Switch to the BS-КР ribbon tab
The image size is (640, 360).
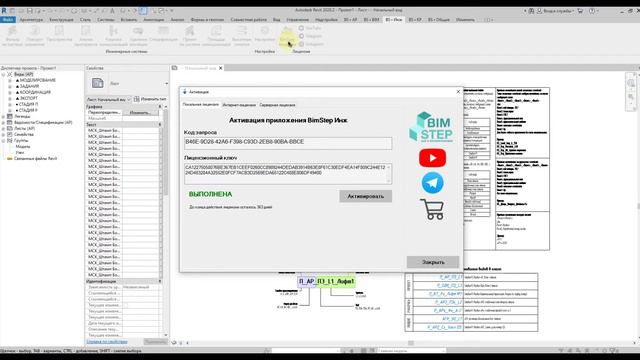pos(415,20)
